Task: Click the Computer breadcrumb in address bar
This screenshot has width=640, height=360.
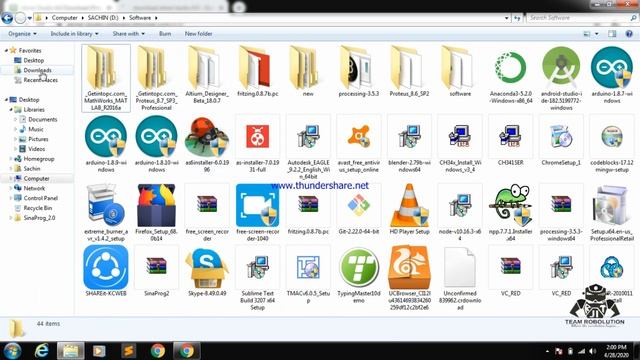Action: pos(64,18)
